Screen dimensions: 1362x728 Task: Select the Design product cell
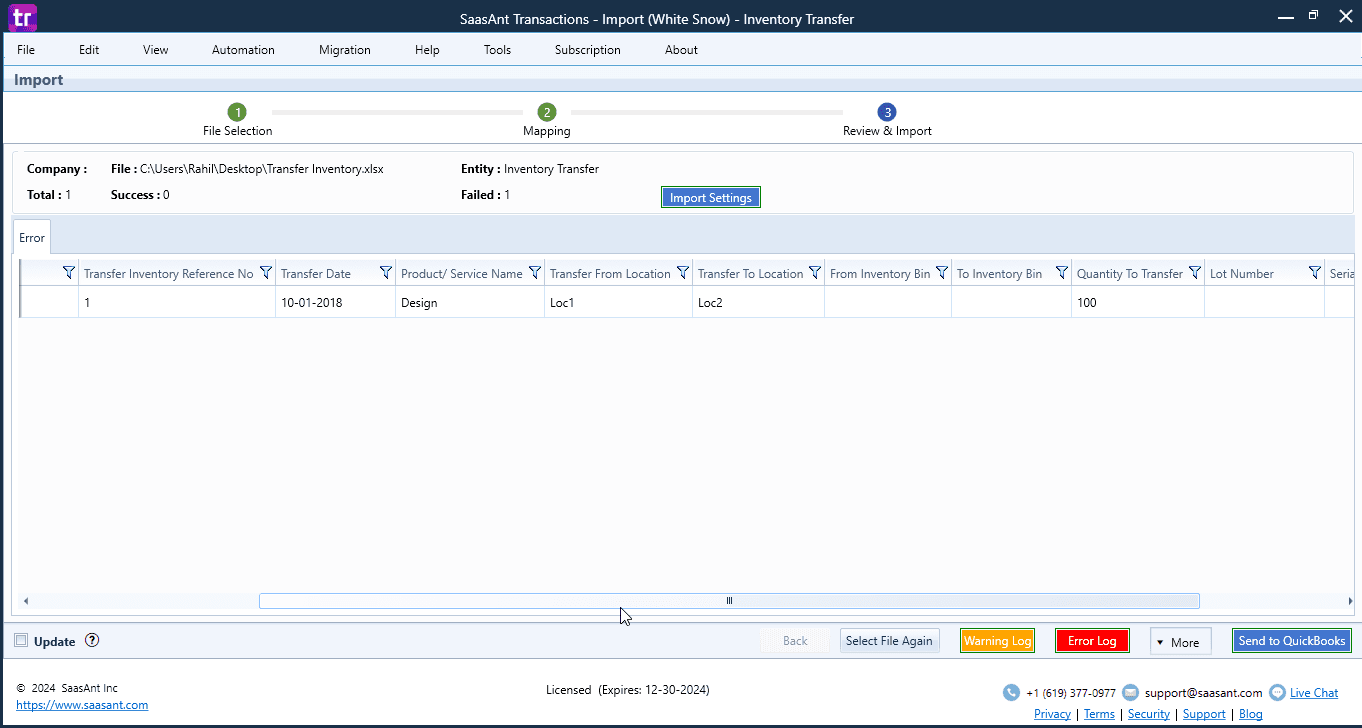[x=470, y=303]
